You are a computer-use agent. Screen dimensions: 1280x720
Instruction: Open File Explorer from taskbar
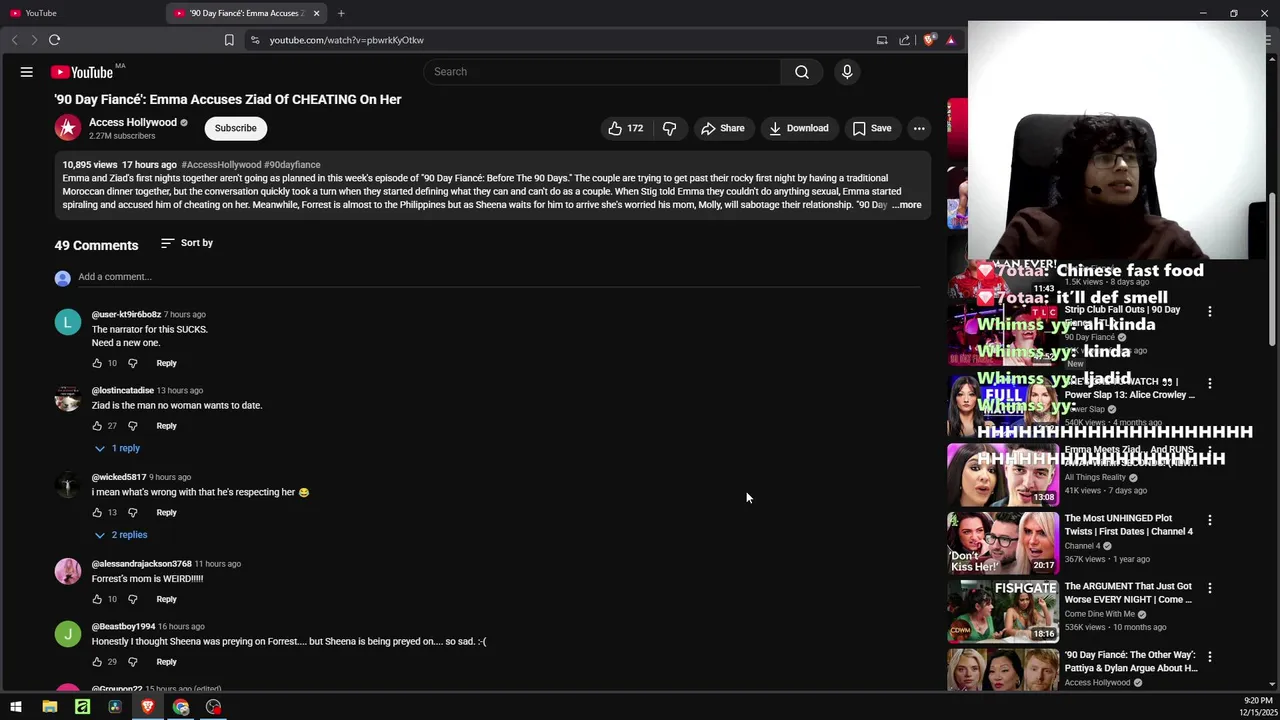[49, 707]
